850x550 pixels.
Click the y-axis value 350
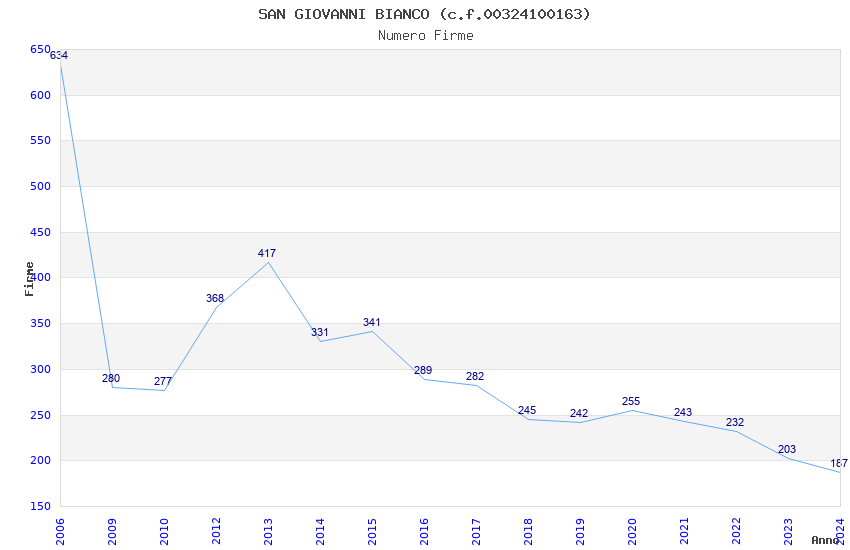(40, 323)
